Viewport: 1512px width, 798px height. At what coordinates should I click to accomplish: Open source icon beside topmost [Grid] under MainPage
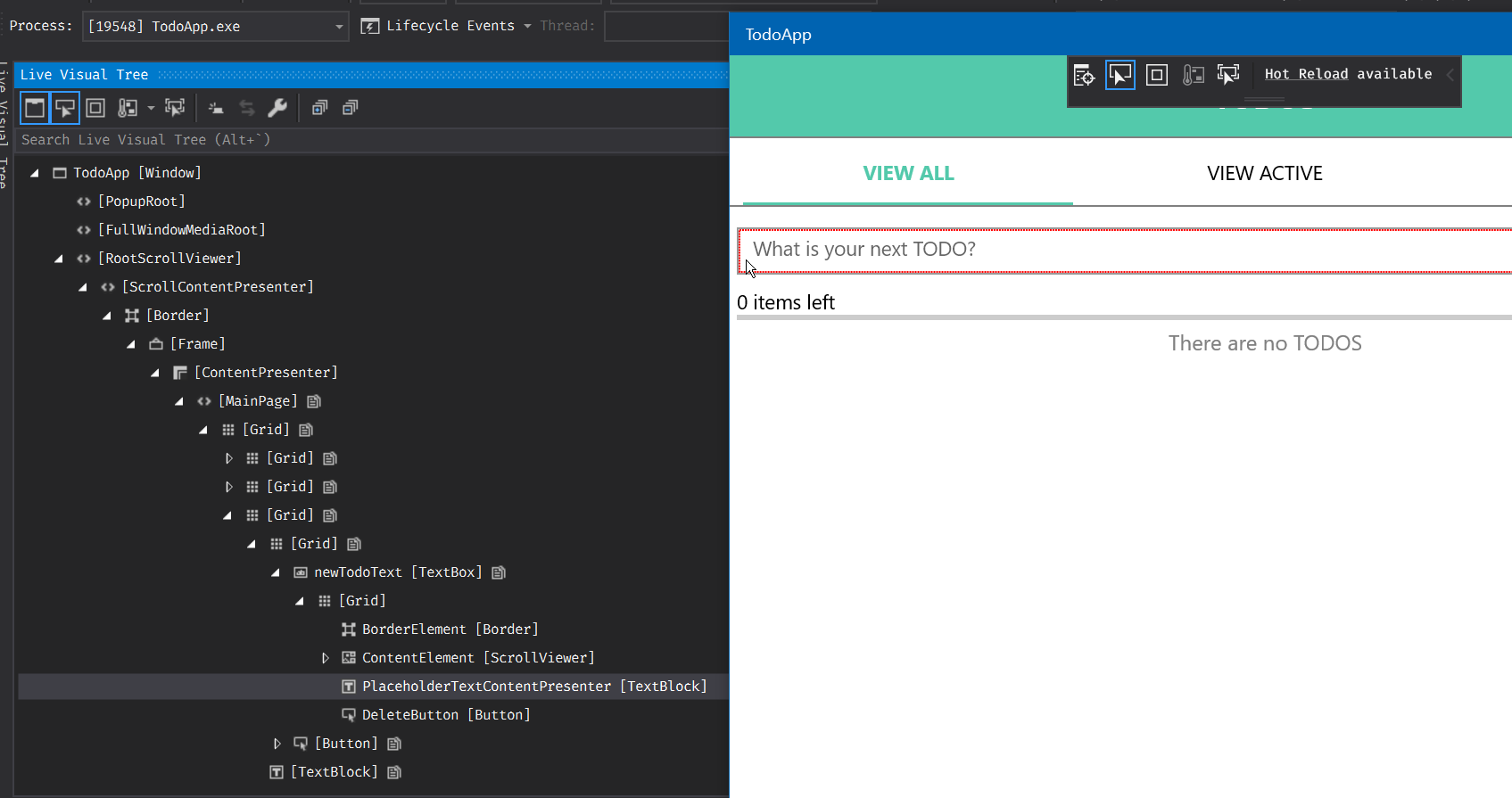pyautogui.click(x=306, y=430)
